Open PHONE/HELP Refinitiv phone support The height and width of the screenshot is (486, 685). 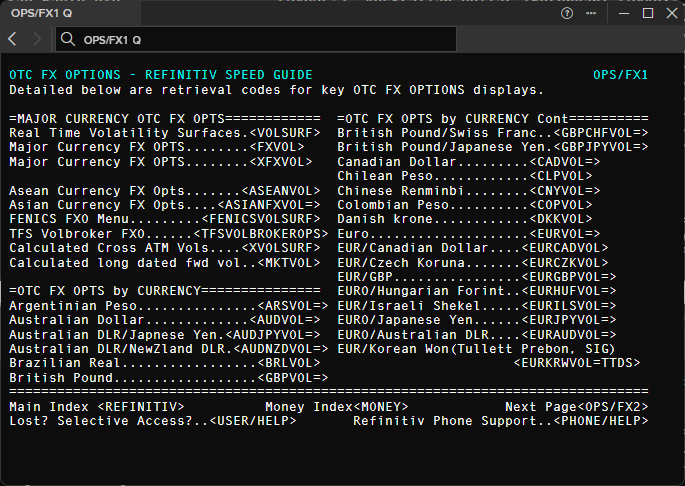(601, 421)
